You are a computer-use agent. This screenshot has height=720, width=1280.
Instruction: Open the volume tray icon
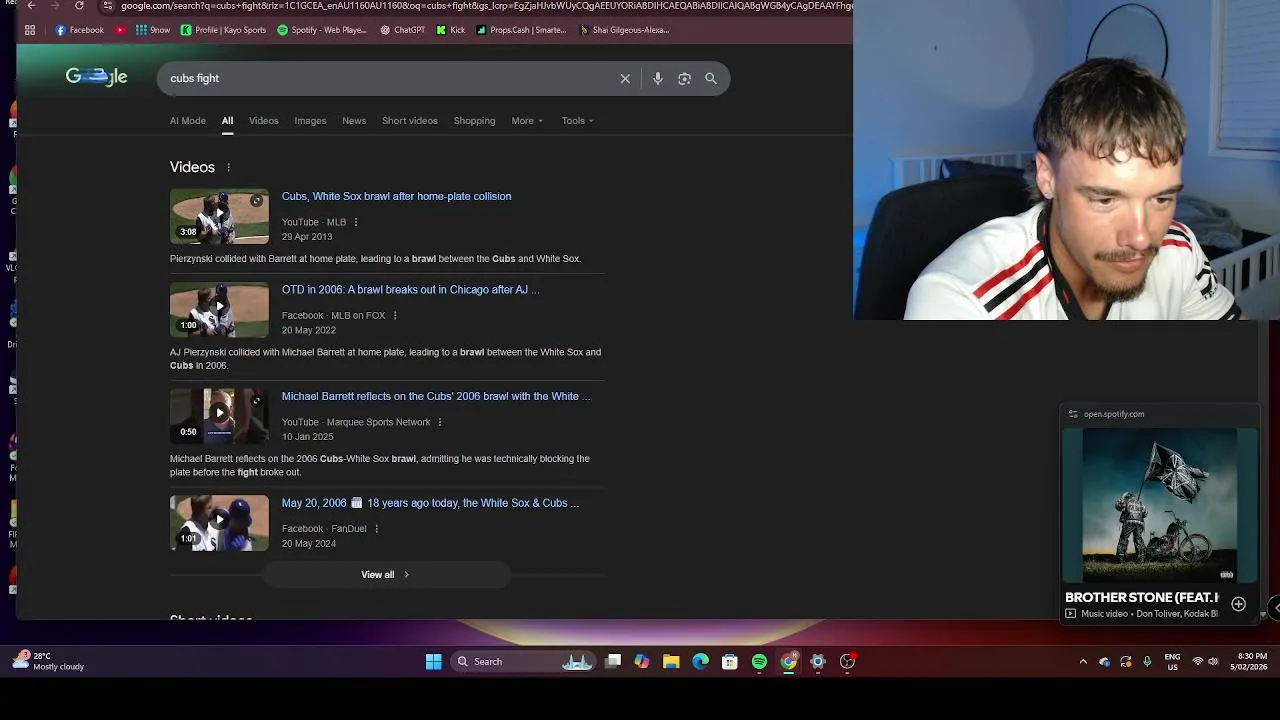[x=1213, y=662]
